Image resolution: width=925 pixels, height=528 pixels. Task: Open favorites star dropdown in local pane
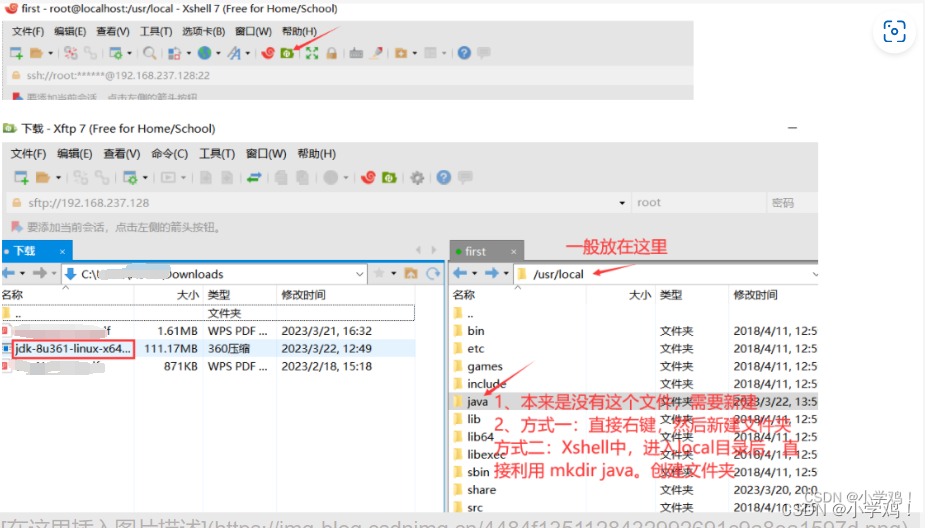[x=393, y=274]
